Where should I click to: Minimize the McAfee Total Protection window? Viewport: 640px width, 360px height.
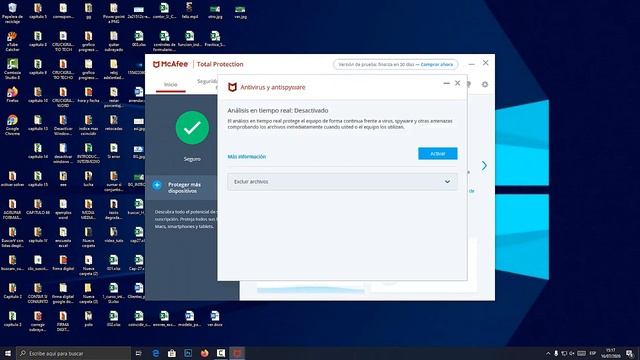[471, 64]
